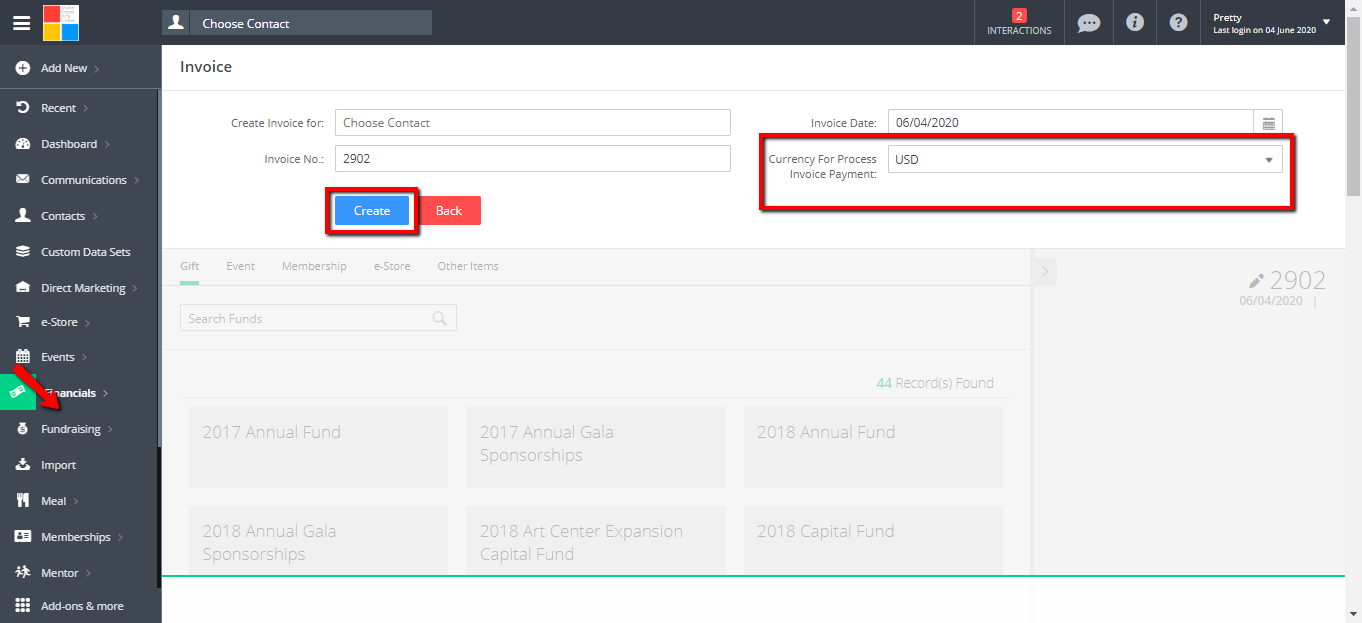Click the Invoice No. field
This screenshot has height=623, width=1362.
click(533, 159)
